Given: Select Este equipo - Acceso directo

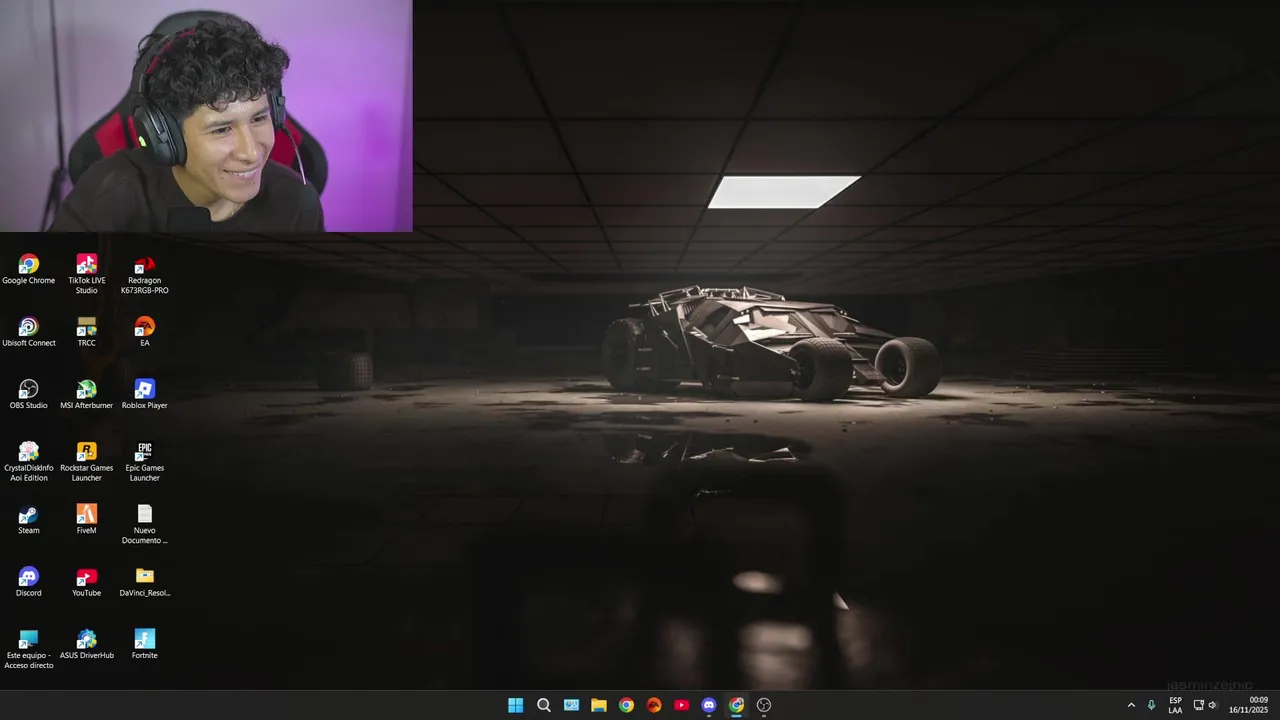Looking at the screenshot, I should [x=28, y=649].
